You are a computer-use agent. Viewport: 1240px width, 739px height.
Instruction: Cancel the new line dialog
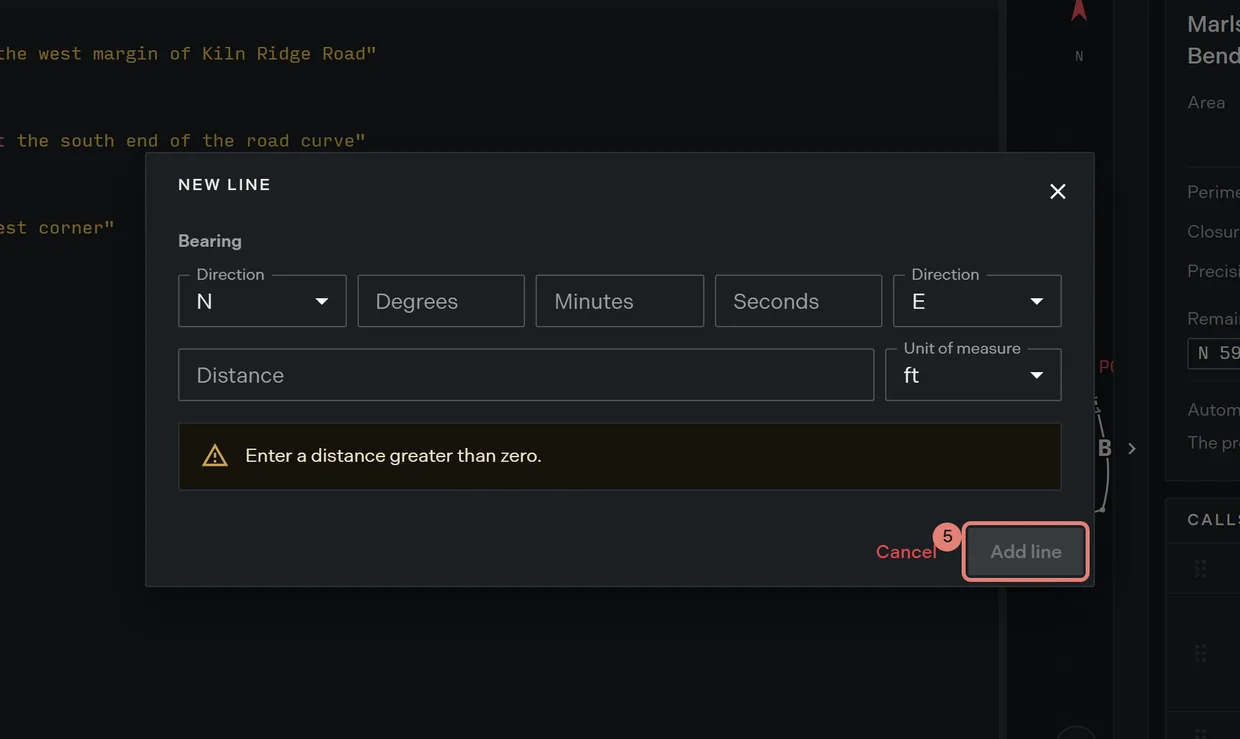[x=906, y=552]
